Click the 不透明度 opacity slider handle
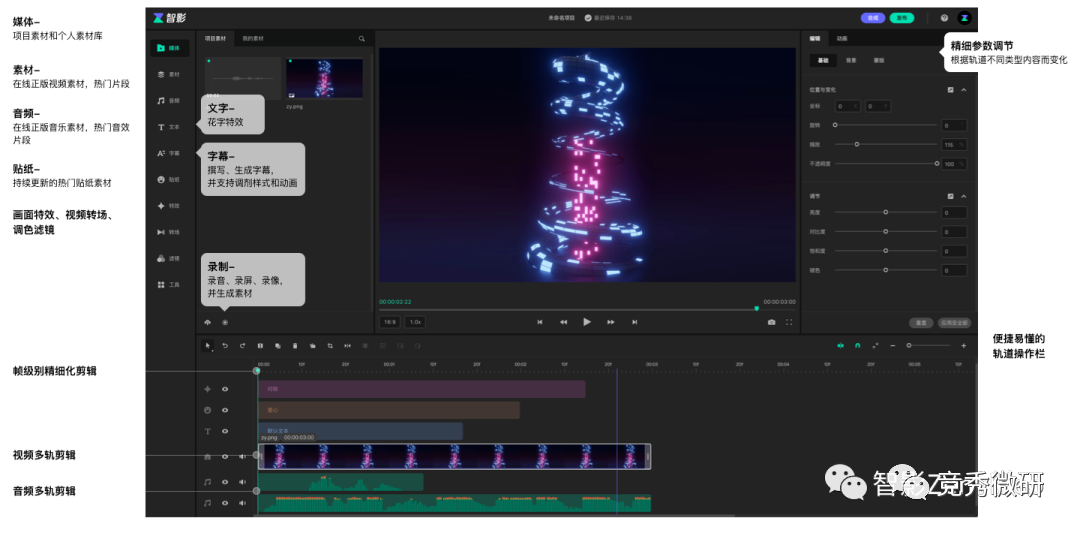1080x533 pixels. click(937, 163)
